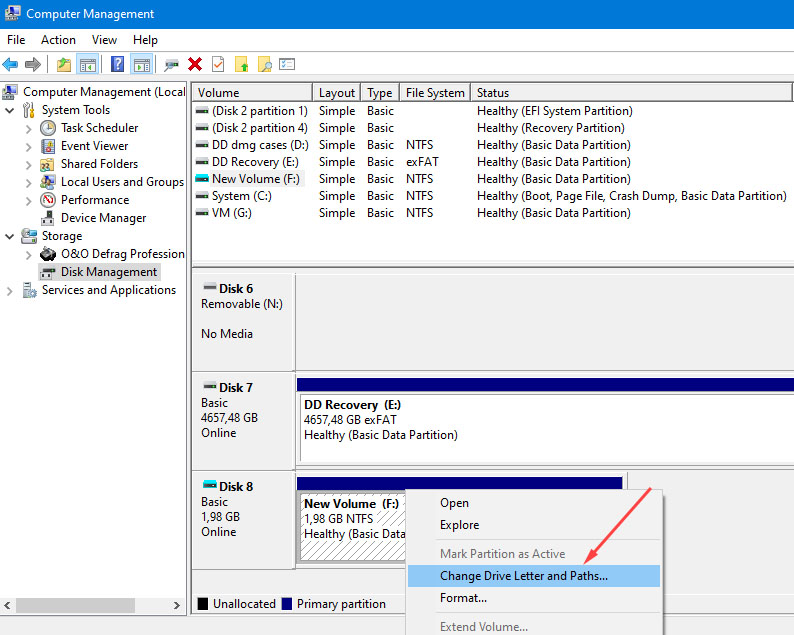
Task: Click the list view settings toolbar icon
Action: coord(287,64)
